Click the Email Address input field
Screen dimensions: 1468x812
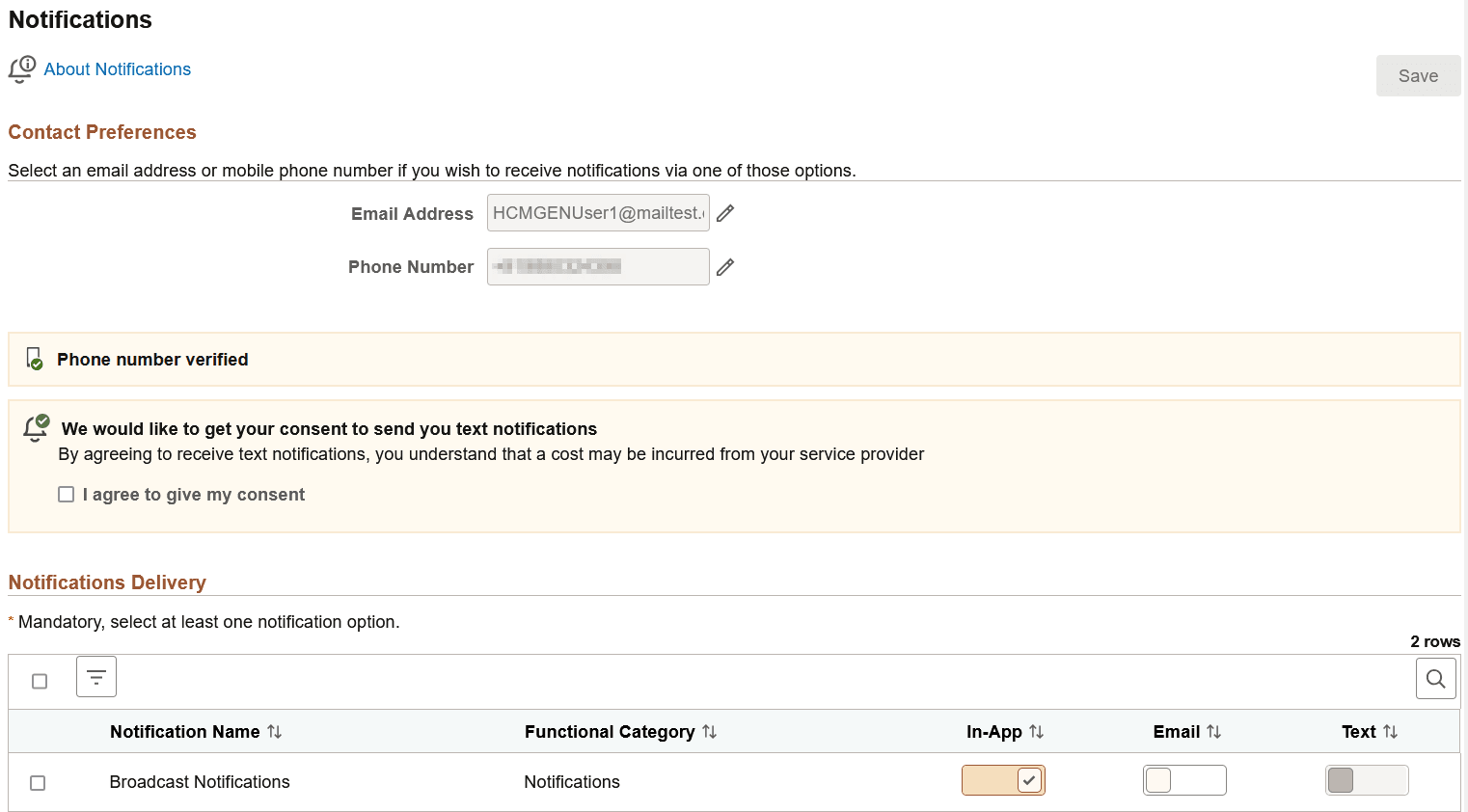(597, 212)
